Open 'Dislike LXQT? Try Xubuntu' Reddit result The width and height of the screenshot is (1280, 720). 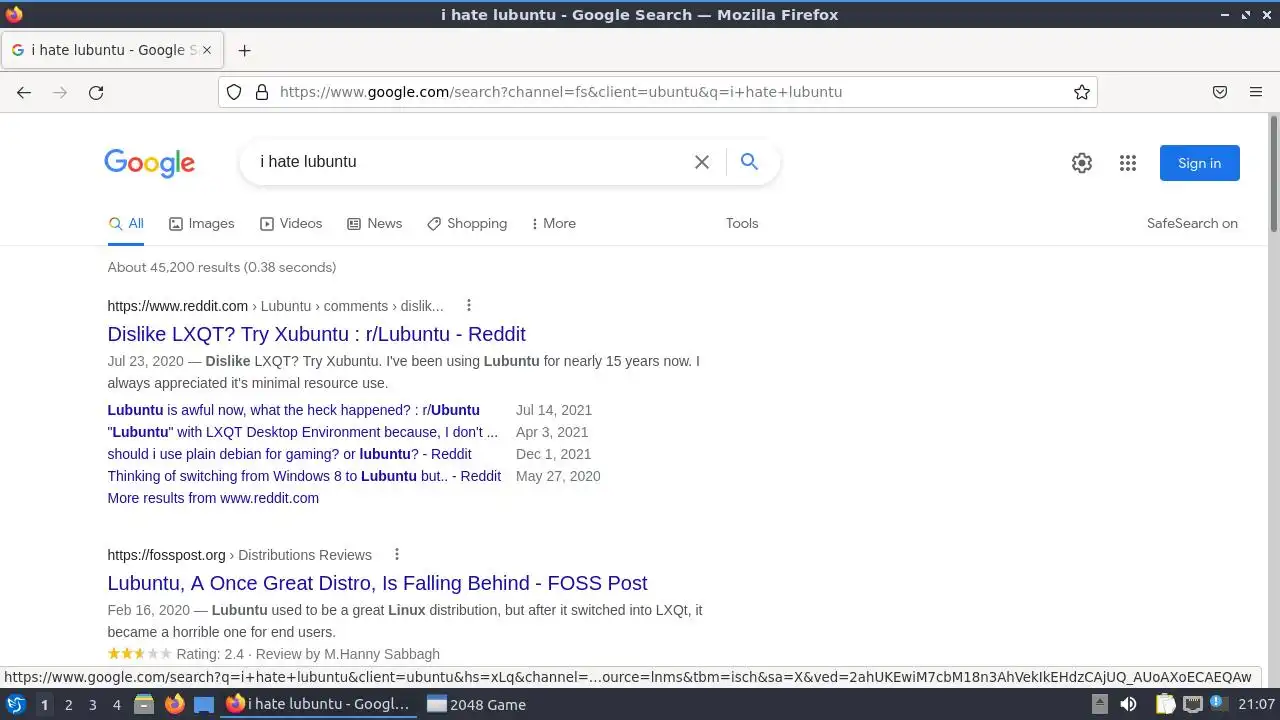[316, 334]
